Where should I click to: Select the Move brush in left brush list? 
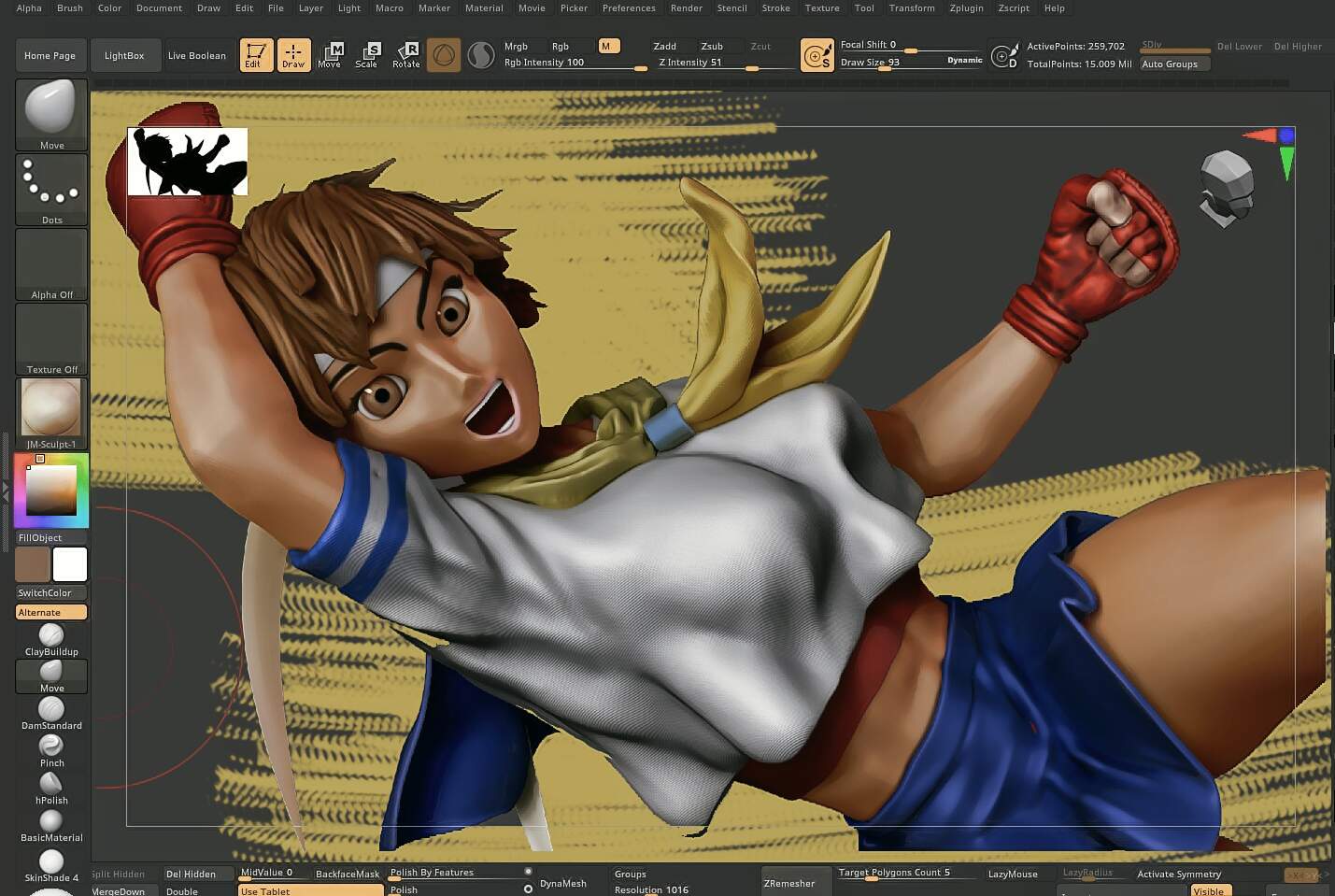pyautogui.click(x=51, y=676)
